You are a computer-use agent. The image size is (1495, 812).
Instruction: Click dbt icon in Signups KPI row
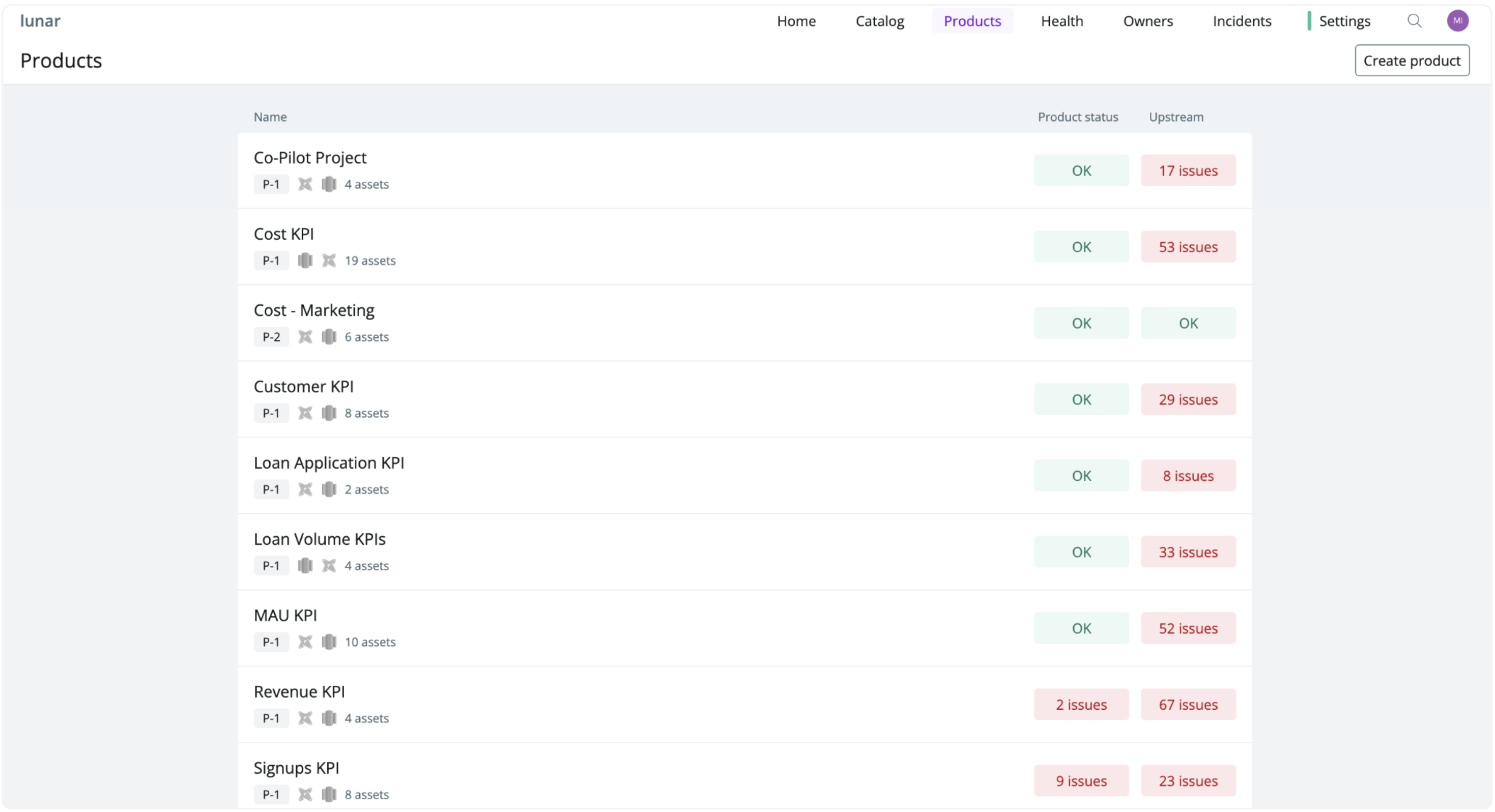[x=305, y=795]
